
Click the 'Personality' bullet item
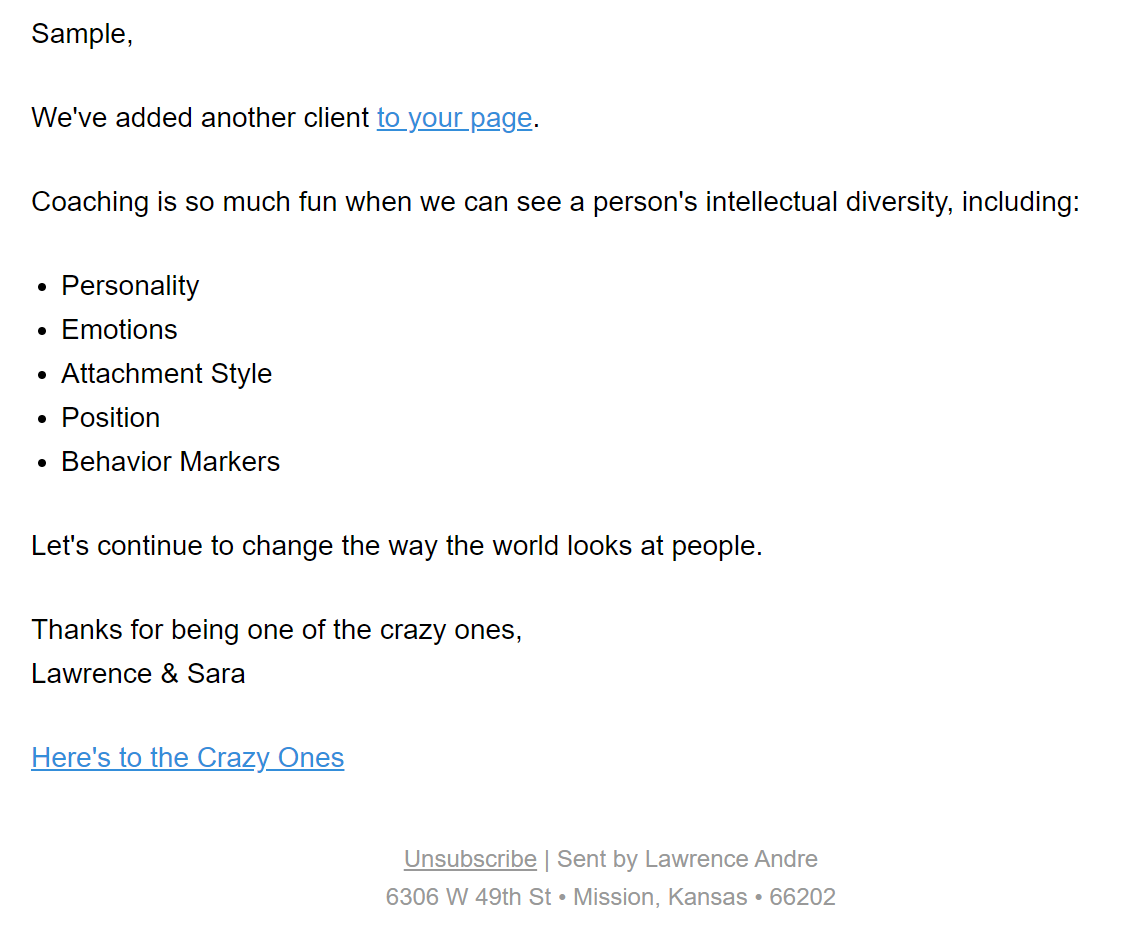(130, 286)
